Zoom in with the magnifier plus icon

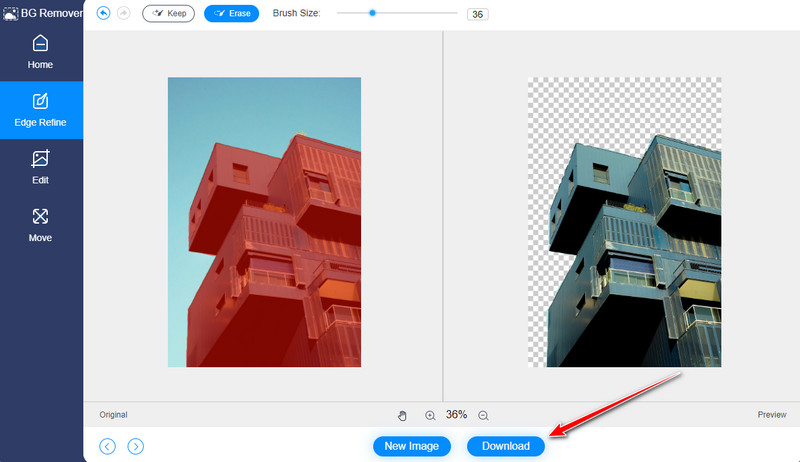tap(430, 415)
